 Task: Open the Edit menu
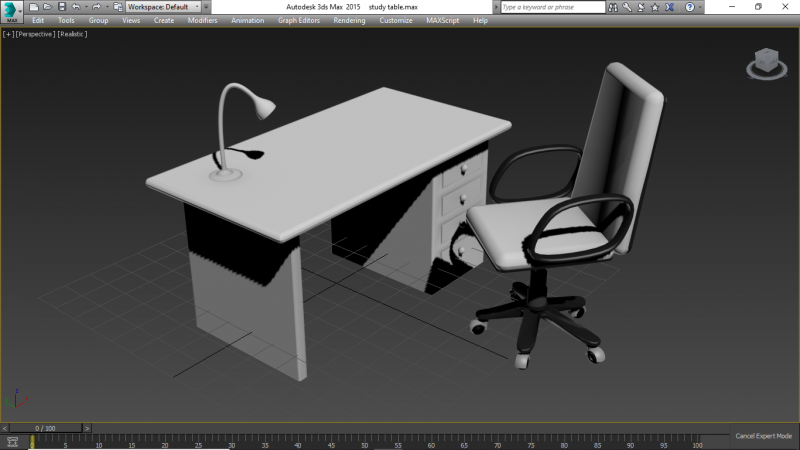(x=38, y=20)
